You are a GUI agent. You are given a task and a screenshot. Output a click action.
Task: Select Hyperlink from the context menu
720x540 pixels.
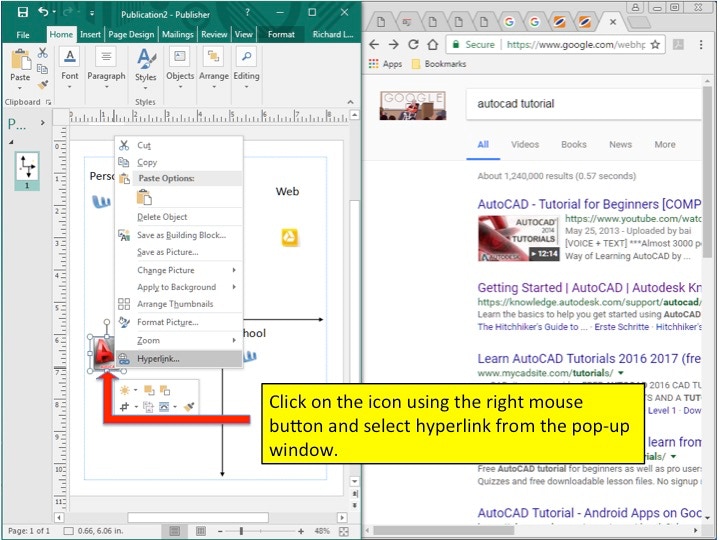pyautogui.click(x=179, y=359)
